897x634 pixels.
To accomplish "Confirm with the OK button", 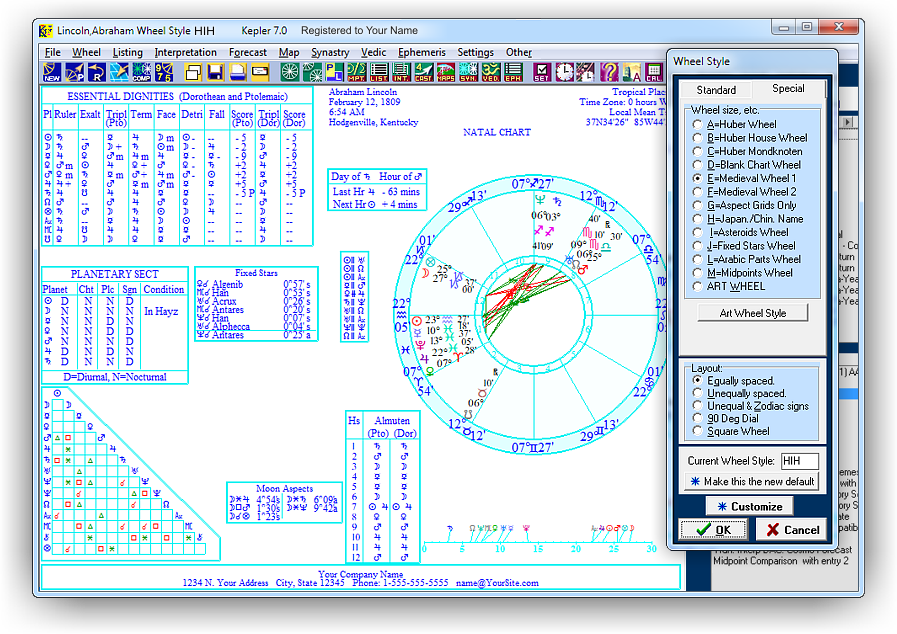I will tap(713, 530).
